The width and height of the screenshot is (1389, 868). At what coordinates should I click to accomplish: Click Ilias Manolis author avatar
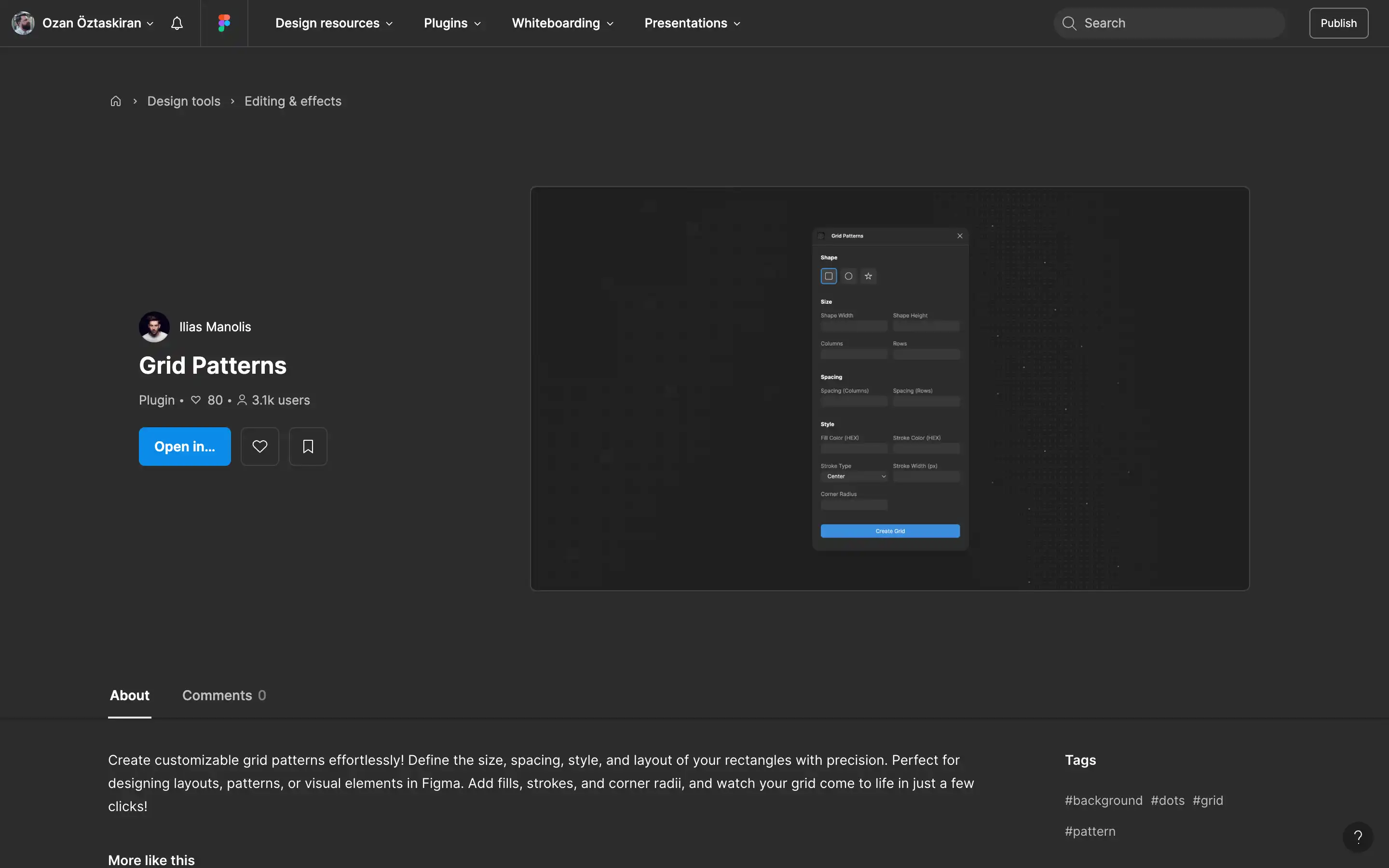154,326
